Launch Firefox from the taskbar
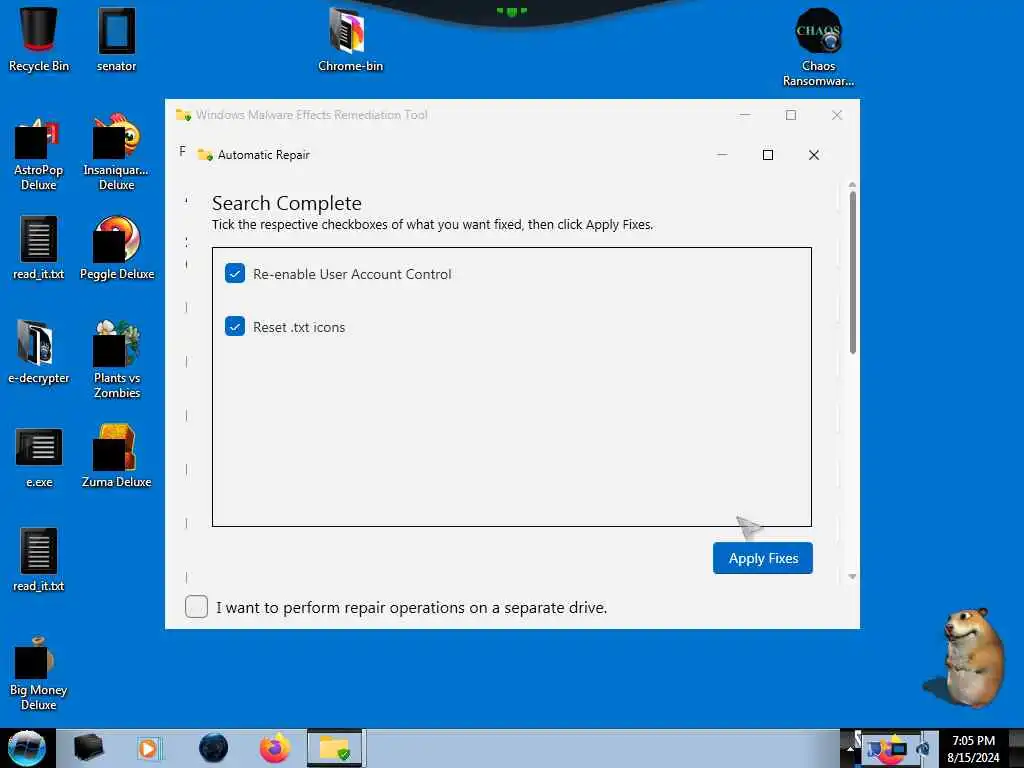 (x=275, y=748)
